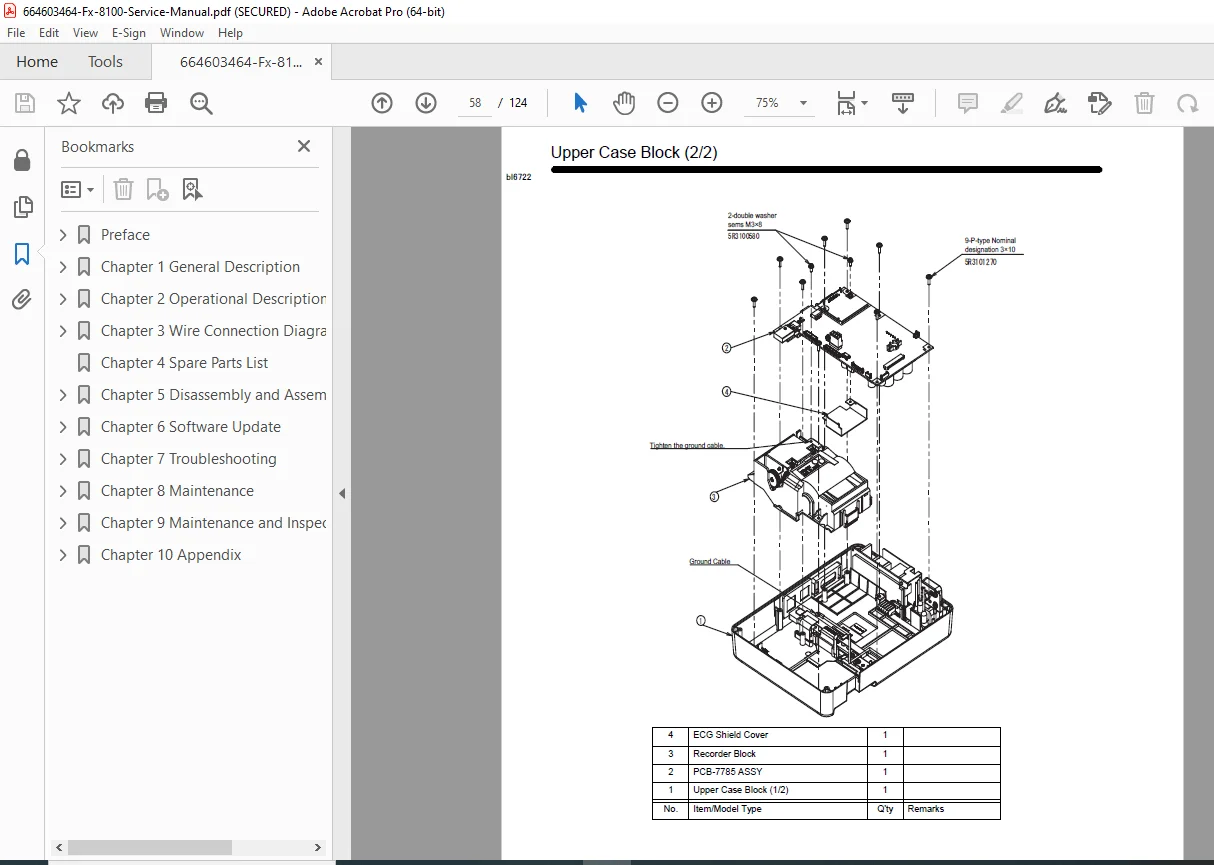Toggle scrolling page display mode
This screenshot has width=1214, height=865.
pyautogui.click(x=903, y=103)
